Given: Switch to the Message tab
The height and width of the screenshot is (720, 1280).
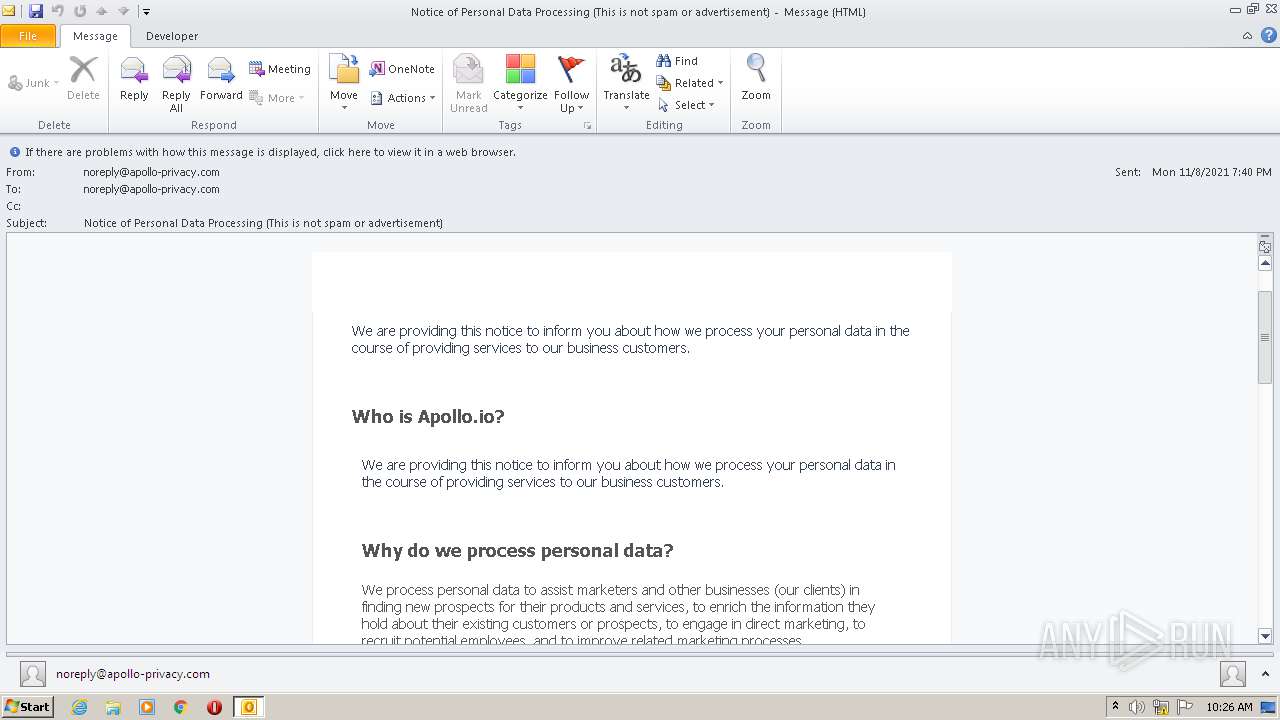Looking at the screenshot, I should coord(95,36).
